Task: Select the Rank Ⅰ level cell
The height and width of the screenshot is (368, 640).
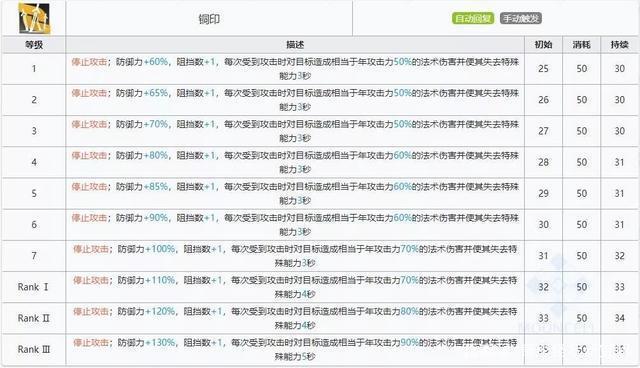Action: (x=34, y=287)
